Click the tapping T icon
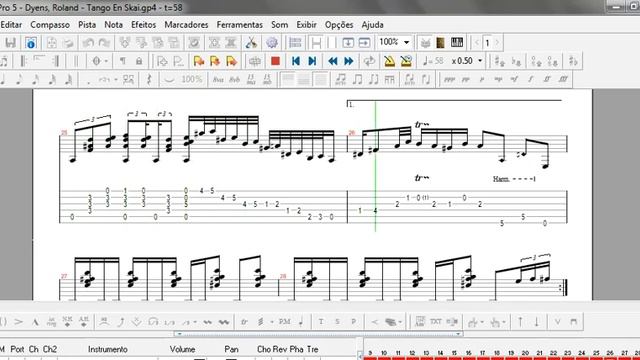Screen dimensions: 640x360 (321, 322)
